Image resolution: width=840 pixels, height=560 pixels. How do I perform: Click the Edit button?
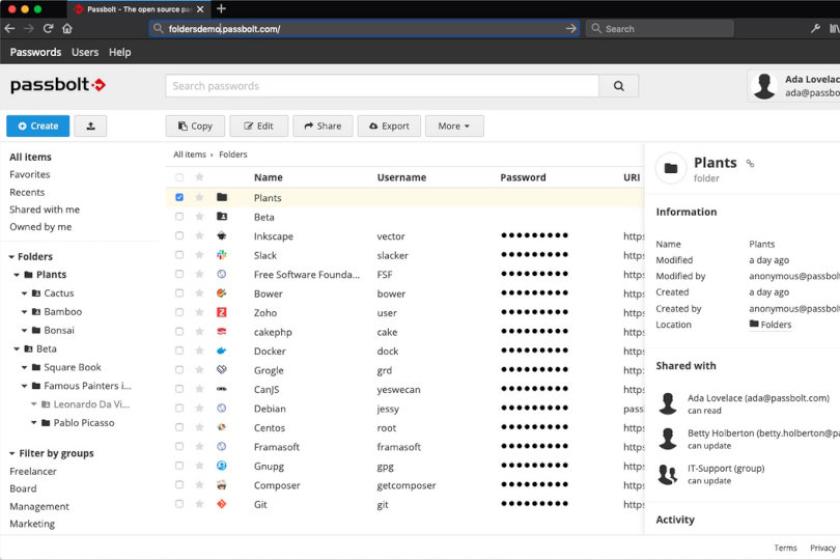click(259, 126)
